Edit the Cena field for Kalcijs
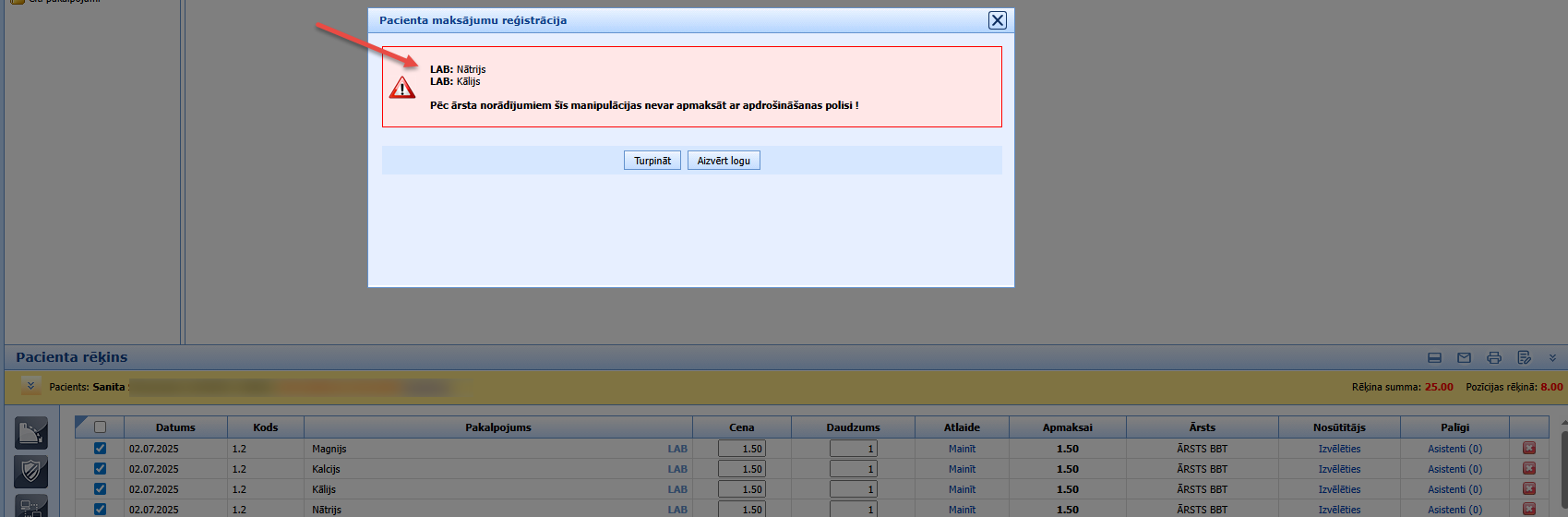This screenshot has width=1568, height=517. click(742, 469)
